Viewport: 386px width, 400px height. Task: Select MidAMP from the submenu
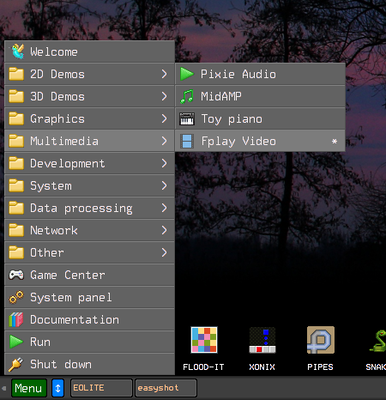pyautogui.click(x=260, y=96)
